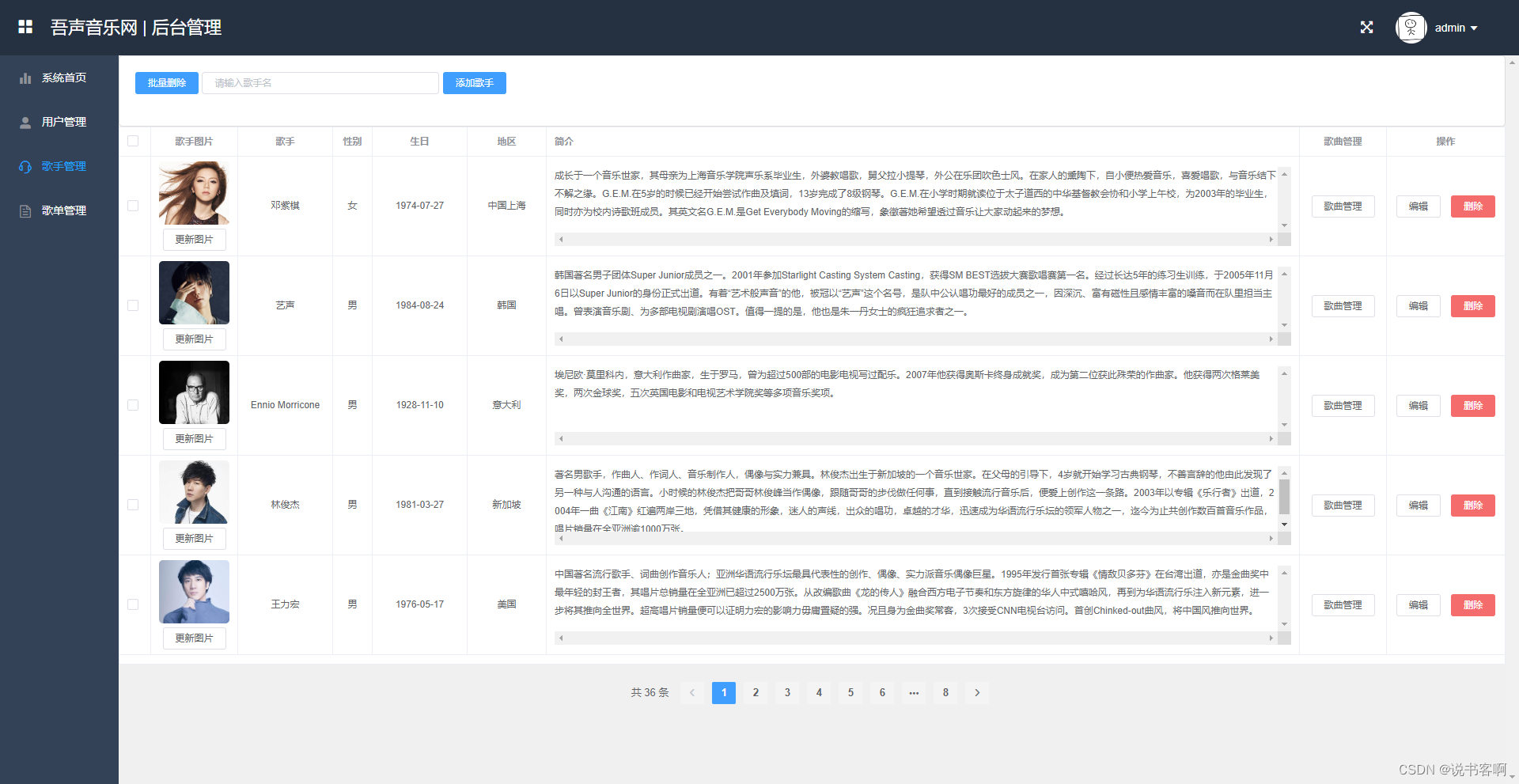Click 批量删除 button
Image resolution: width=1519 pixels, height=784 pixels.
(167, 83)
